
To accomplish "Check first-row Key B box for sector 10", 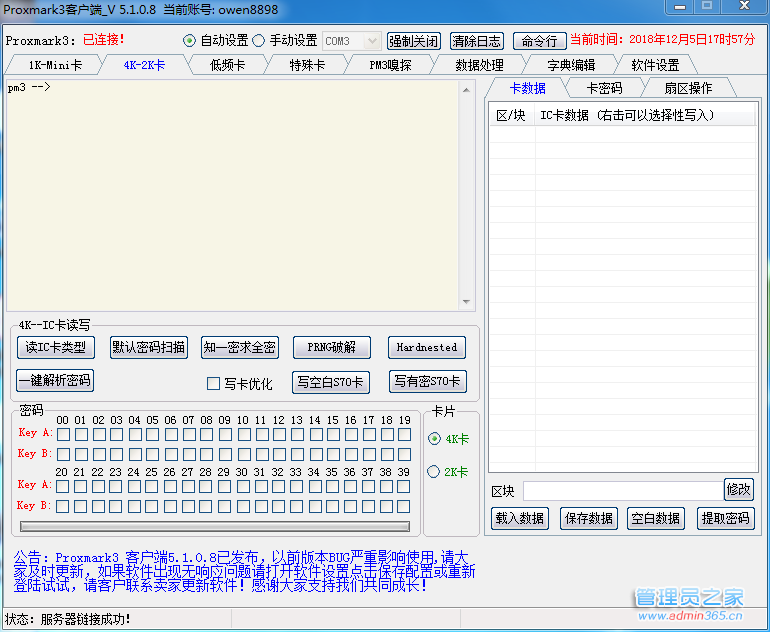I will 243,454.
